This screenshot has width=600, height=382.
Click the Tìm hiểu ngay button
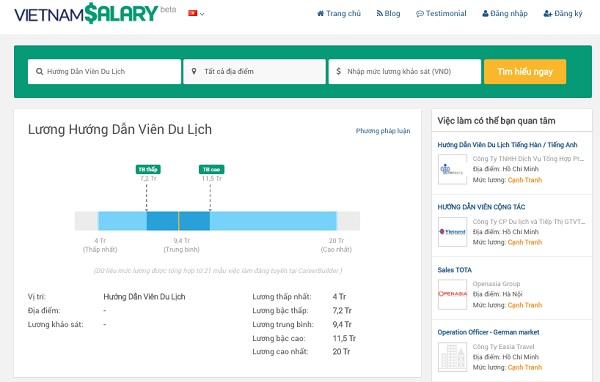[x=525, y=72]
